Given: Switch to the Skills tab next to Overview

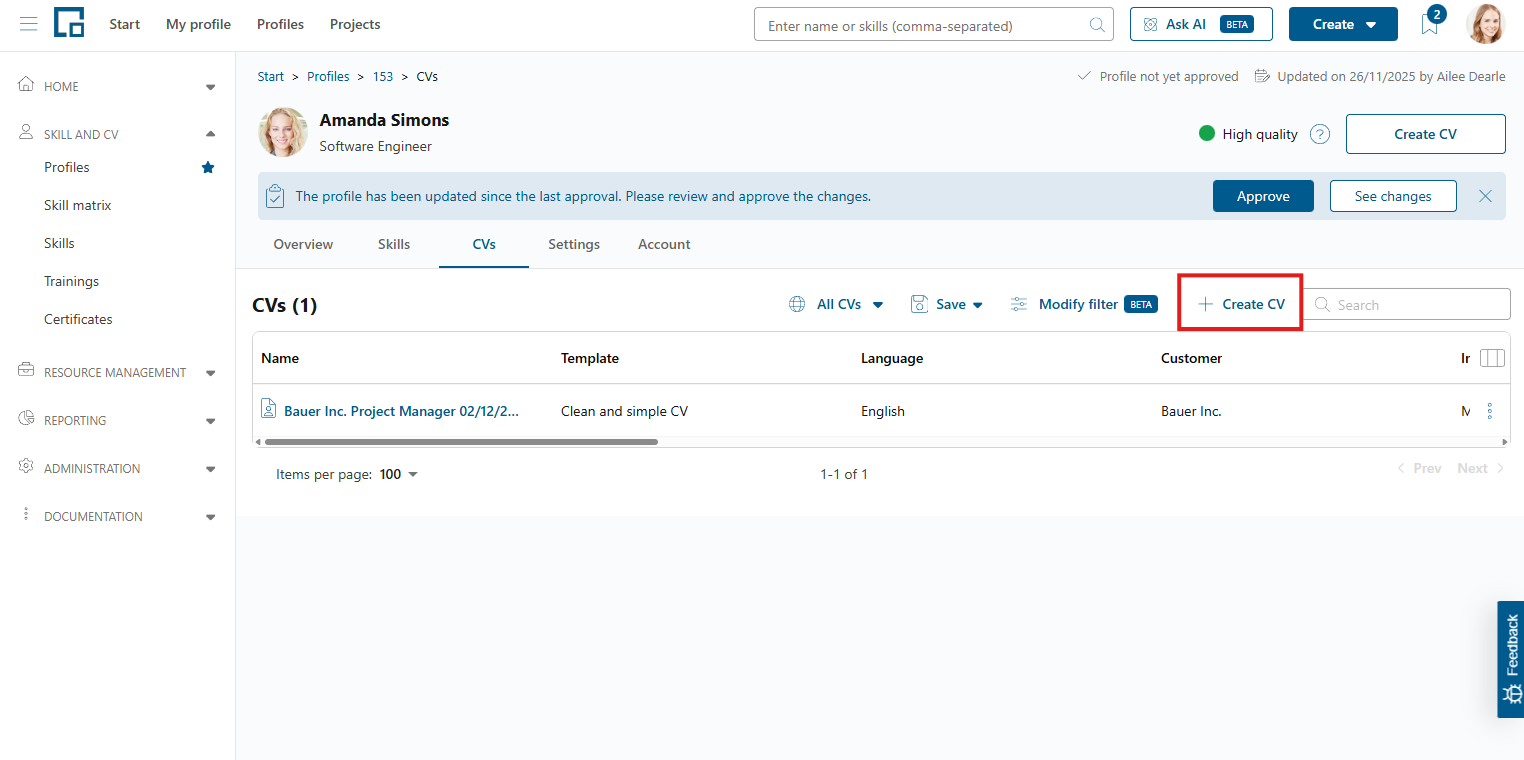Looking at the screenshot, I should [394, 244].
